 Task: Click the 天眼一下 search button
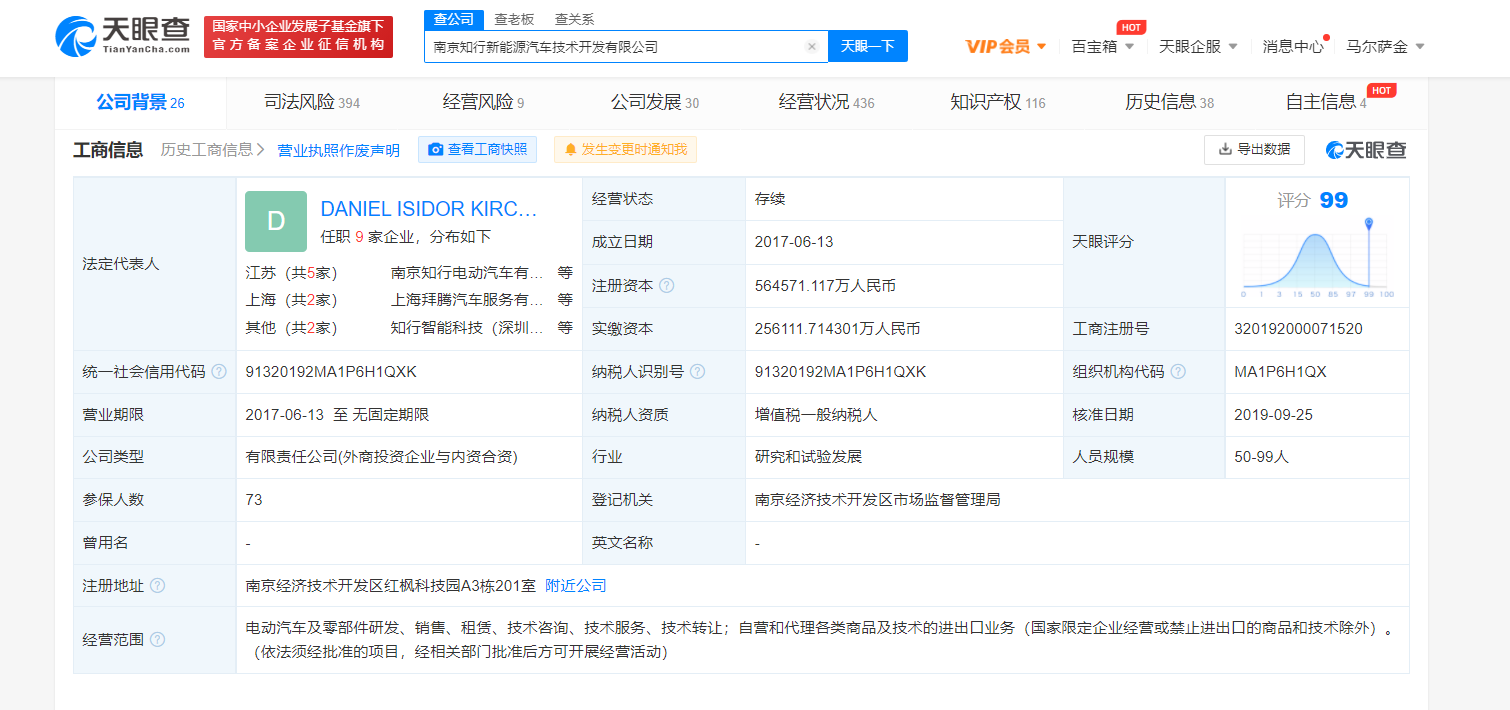point(867,46)
